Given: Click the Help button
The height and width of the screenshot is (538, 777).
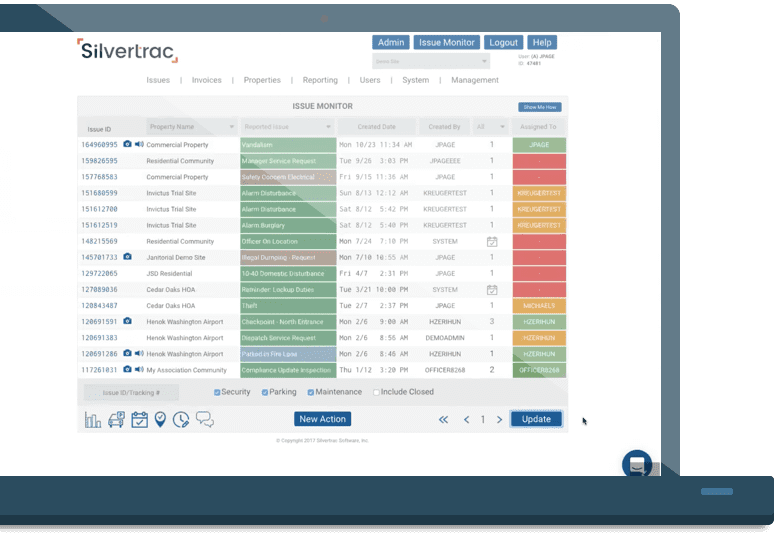Looking at the screenshot, I should pos(542,43).
